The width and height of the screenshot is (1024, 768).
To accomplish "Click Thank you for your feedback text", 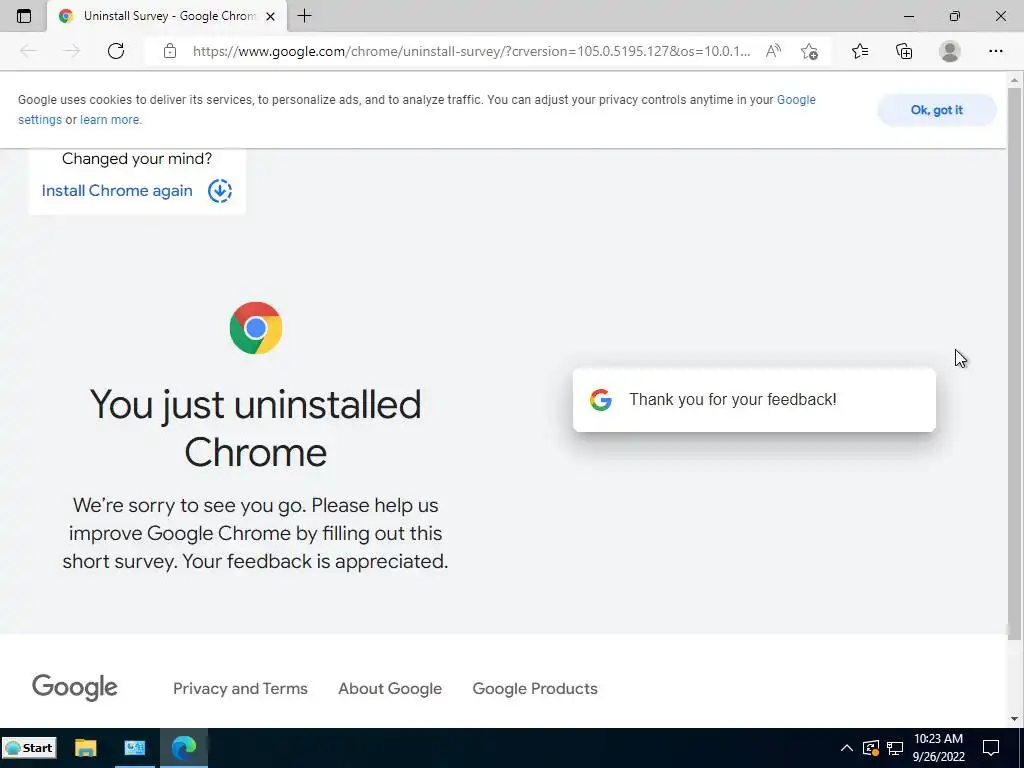I will 733,400.
